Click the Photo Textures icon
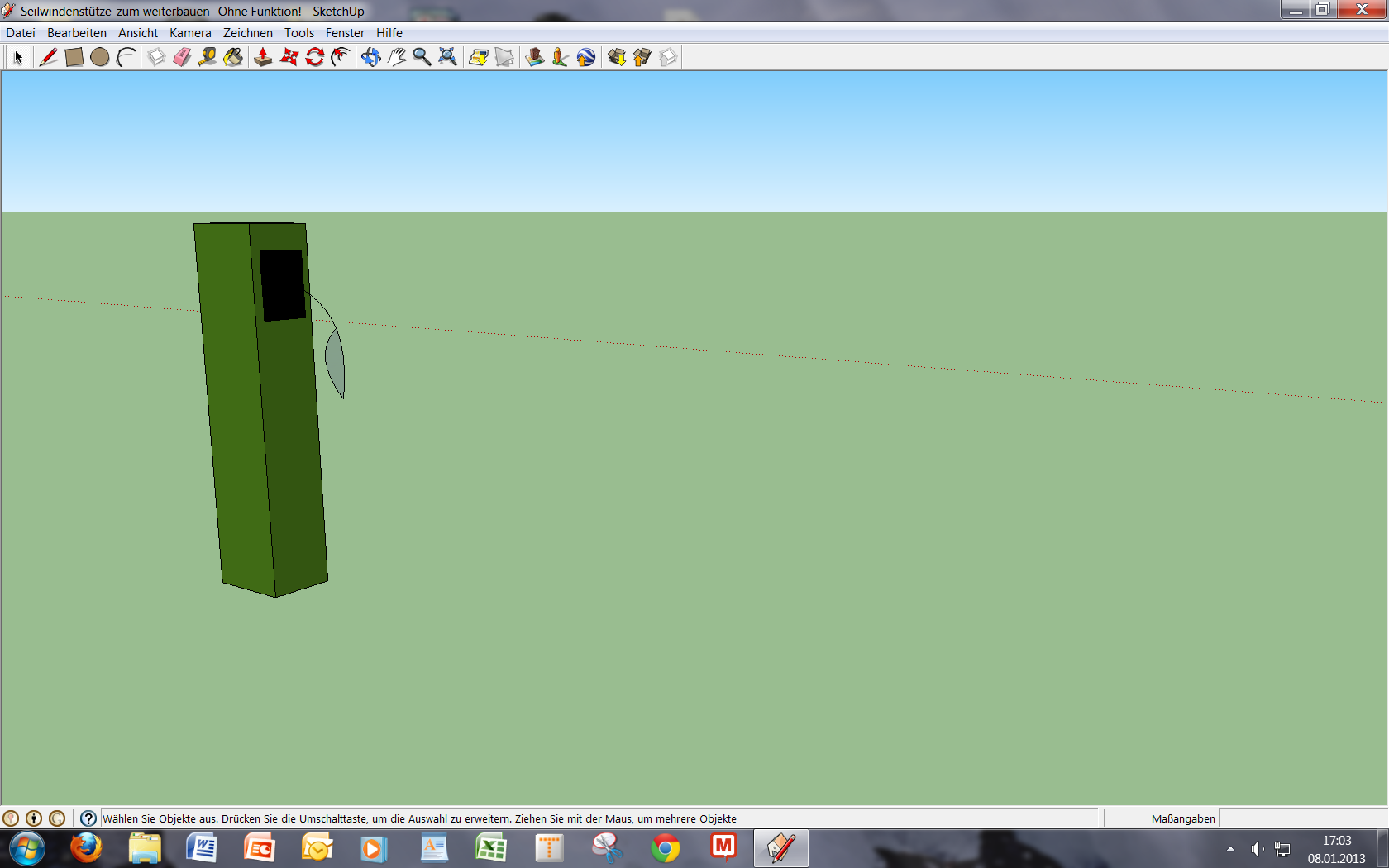This screenshot has height=868, width=1389. (x=560, y=57)
